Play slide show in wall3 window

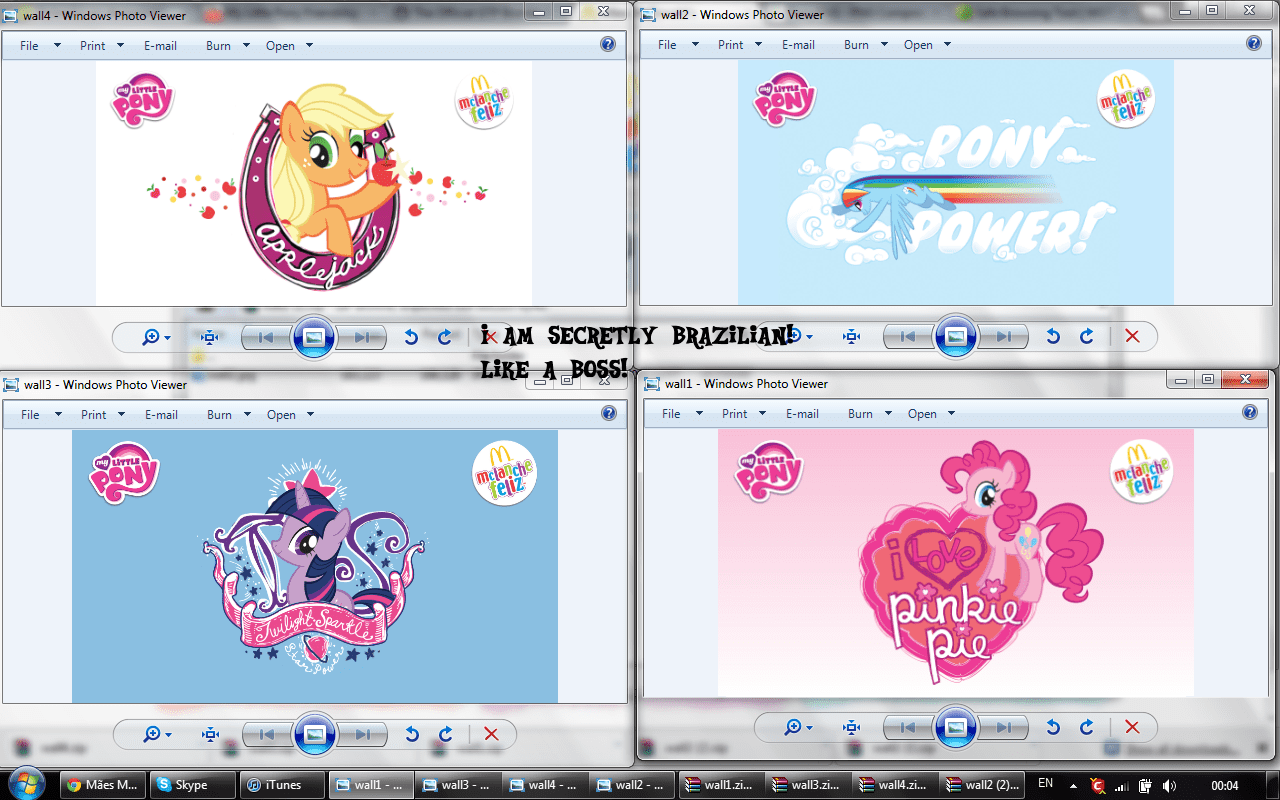(x=315, y=734)
